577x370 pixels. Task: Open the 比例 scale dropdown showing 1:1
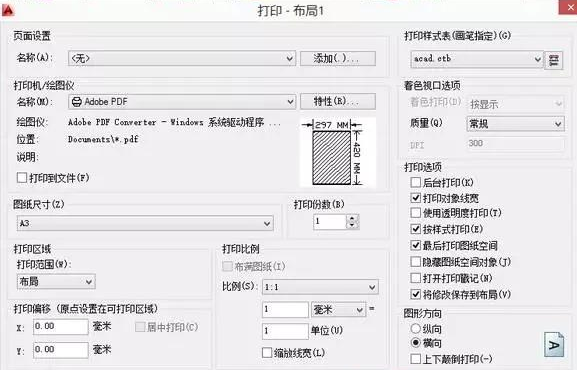coord(320,287)
